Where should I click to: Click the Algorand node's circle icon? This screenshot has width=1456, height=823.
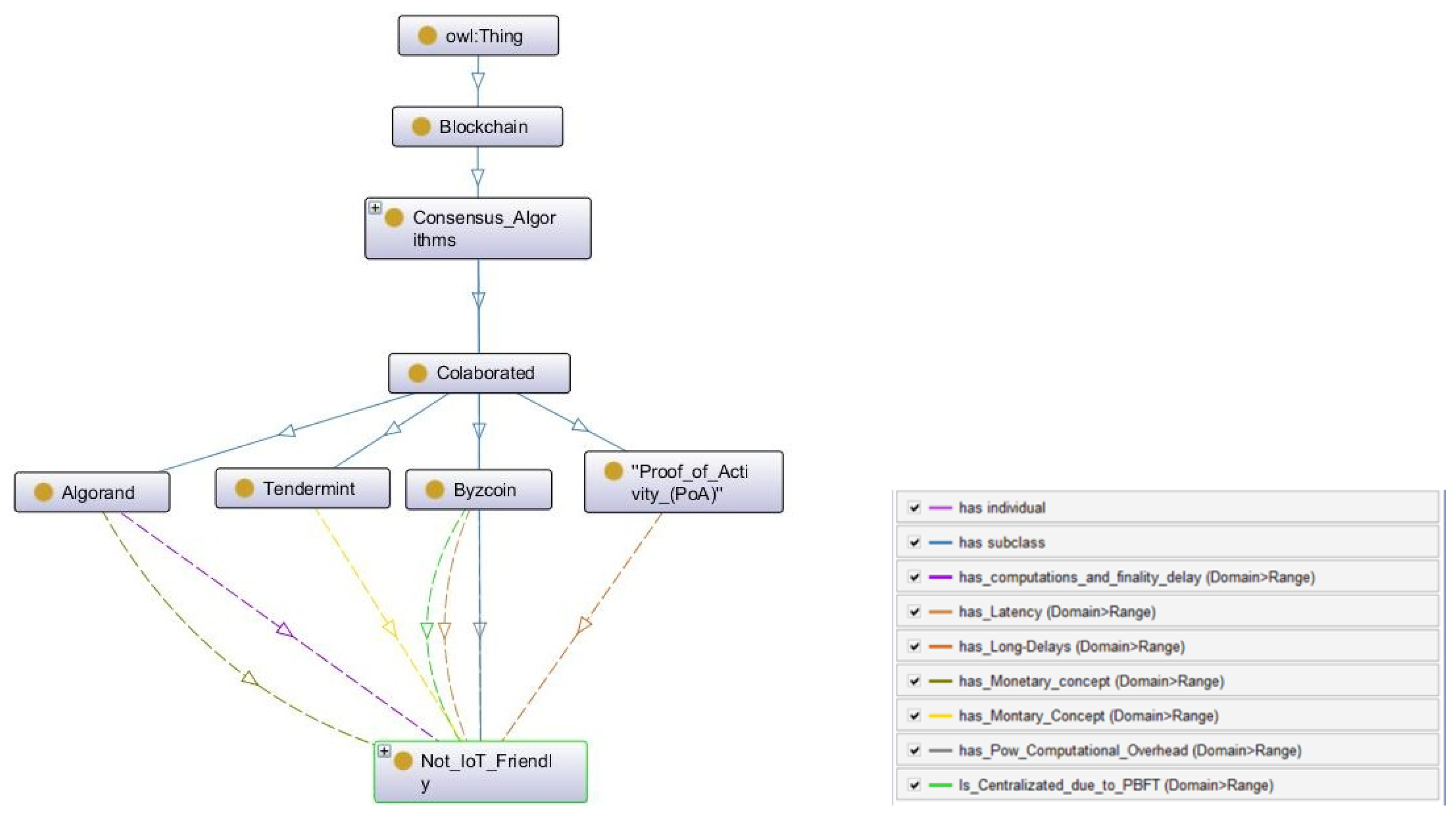pyautogui.click(x=43, y=493)
